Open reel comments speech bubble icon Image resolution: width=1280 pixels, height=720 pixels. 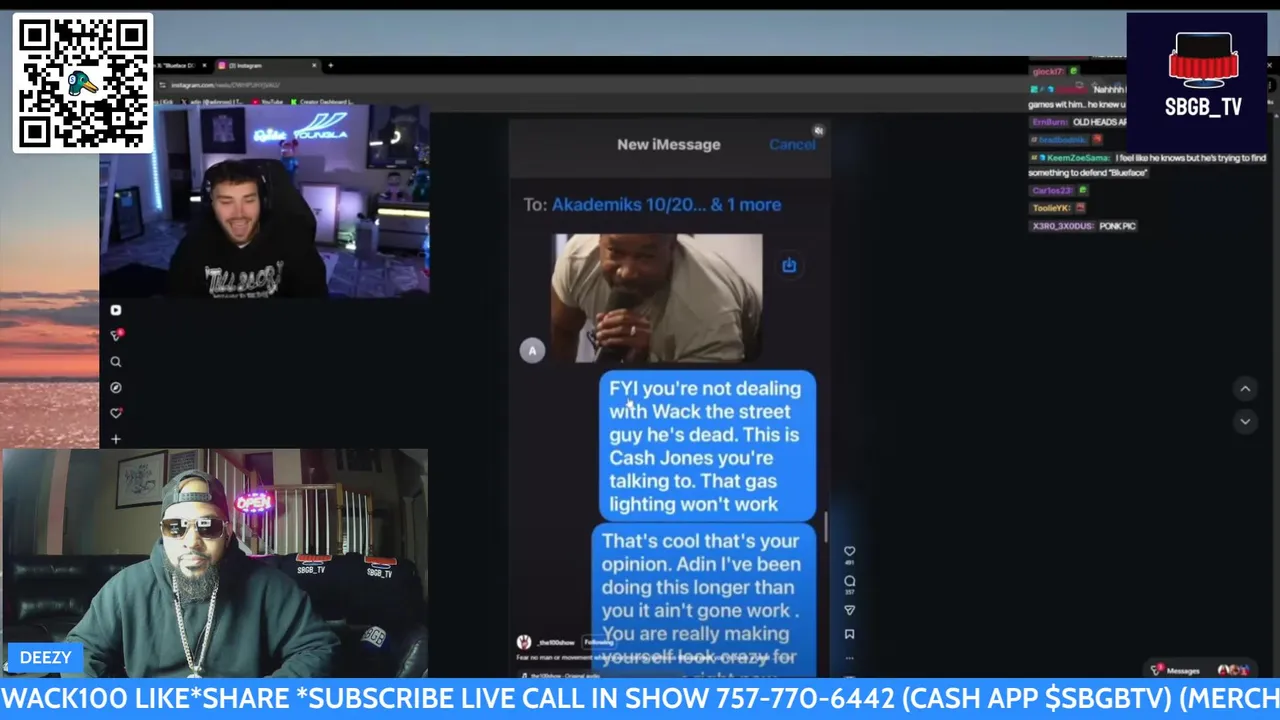pos(849,581)
